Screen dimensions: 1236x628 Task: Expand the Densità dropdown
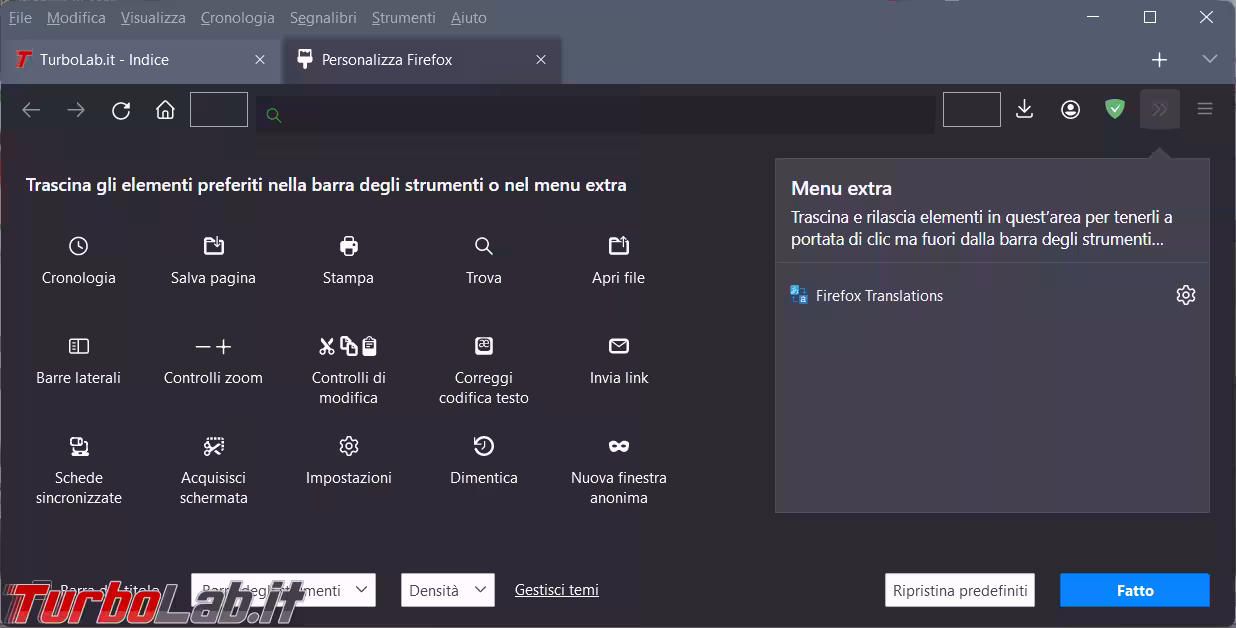447,590
